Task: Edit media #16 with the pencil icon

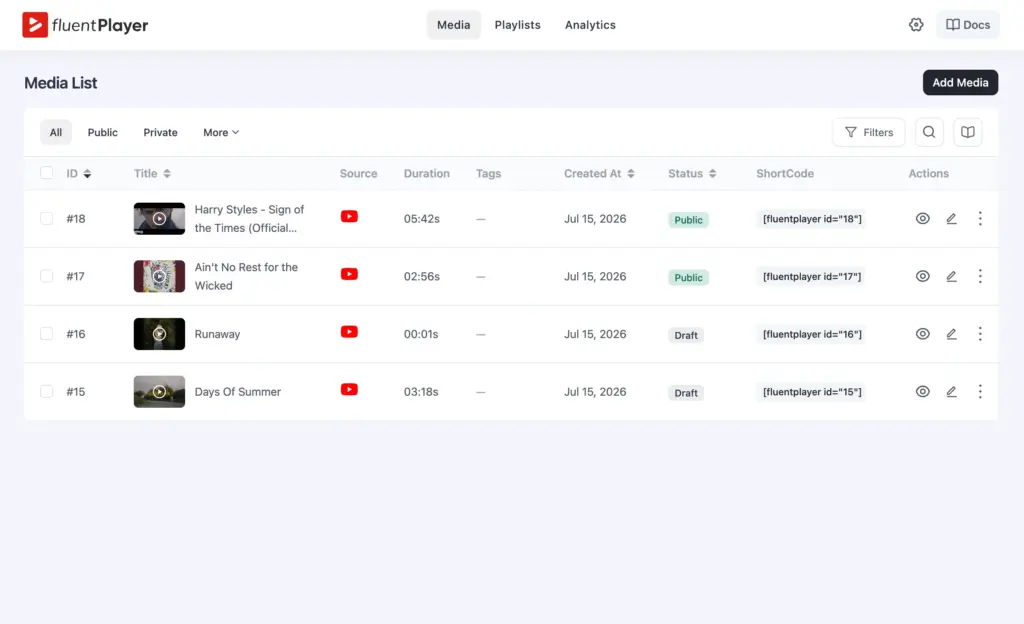Action: (x=952, y=334)
